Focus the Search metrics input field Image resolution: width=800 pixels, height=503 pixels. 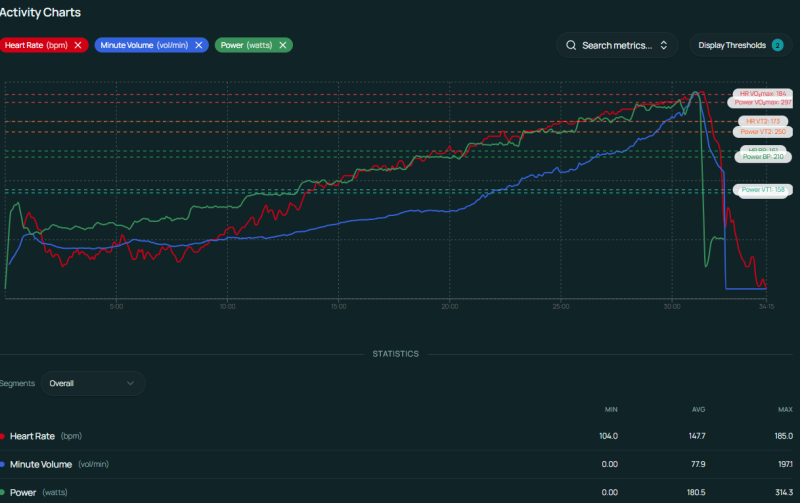click(617, 45)
